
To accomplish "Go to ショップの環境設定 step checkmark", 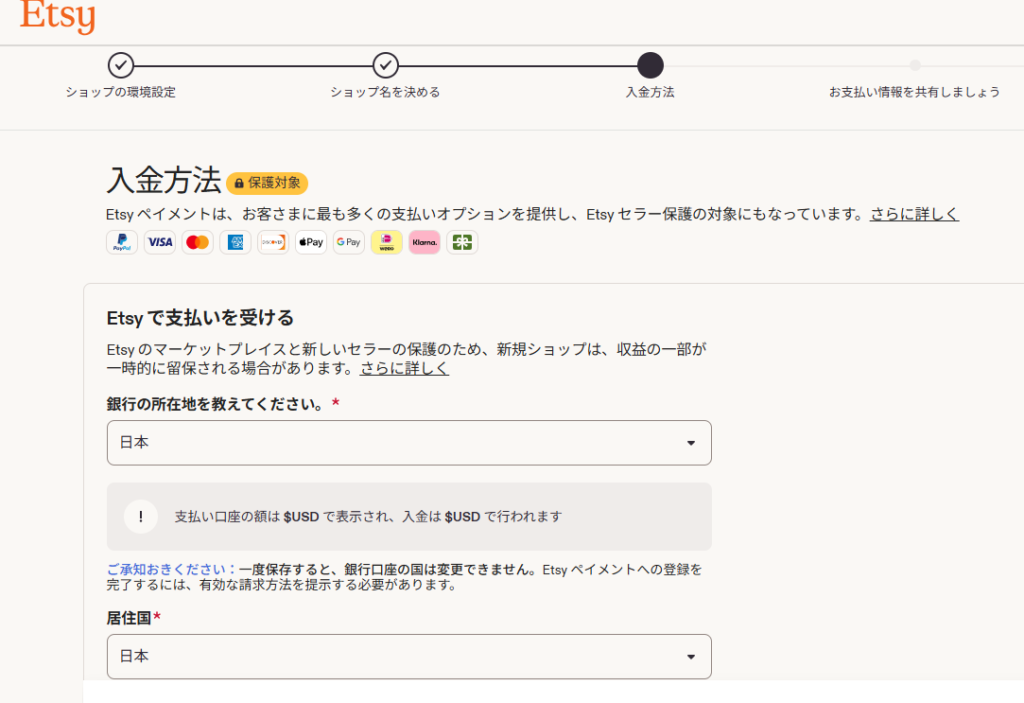I will [x=121, y=65].
